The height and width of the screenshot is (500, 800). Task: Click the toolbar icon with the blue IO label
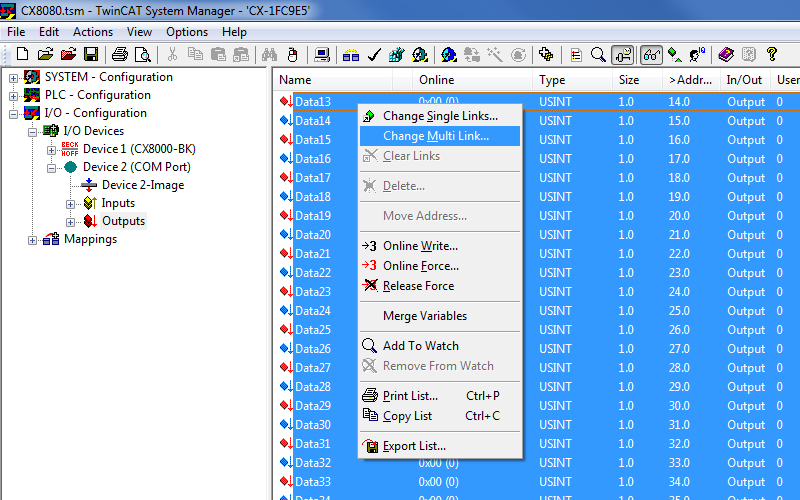tap(697, 54)
